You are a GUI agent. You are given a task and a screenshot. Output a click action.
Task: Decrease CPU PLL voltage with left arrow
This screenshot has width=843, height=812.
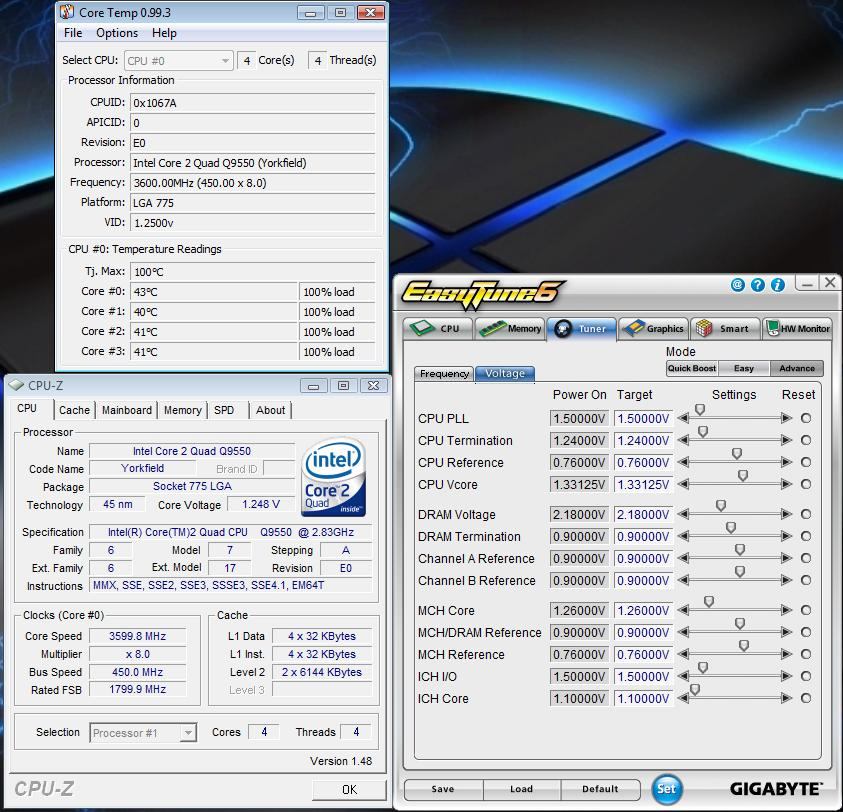pyautogui.click(x=683, y=418)
